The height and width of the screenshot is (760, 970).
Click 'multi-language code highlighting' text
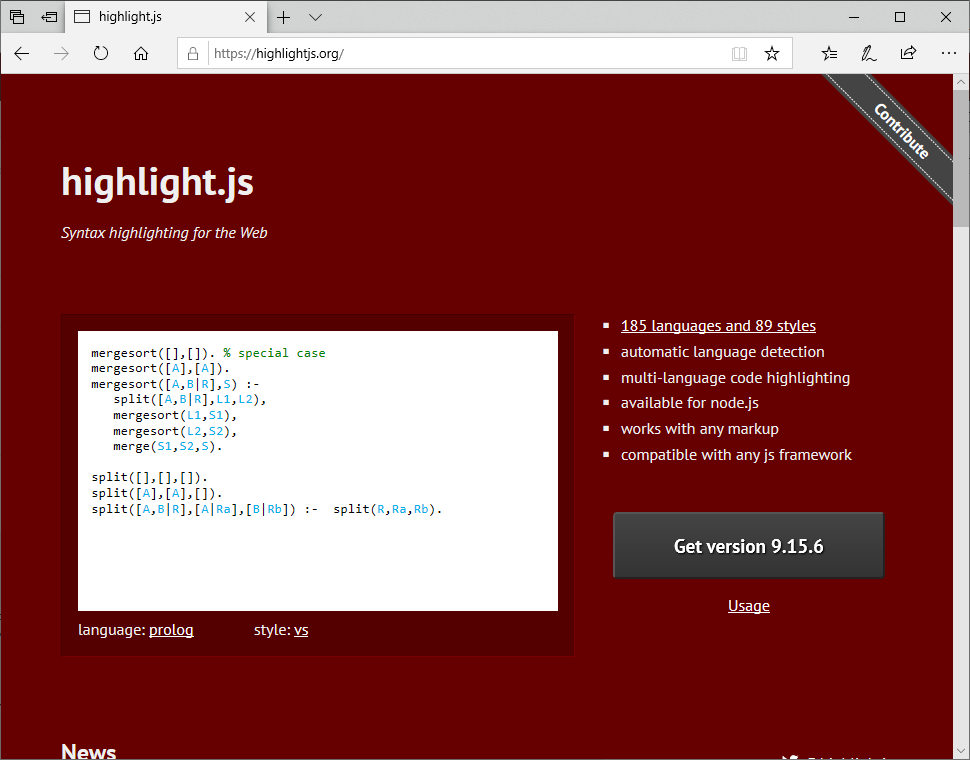pos(736,378)
